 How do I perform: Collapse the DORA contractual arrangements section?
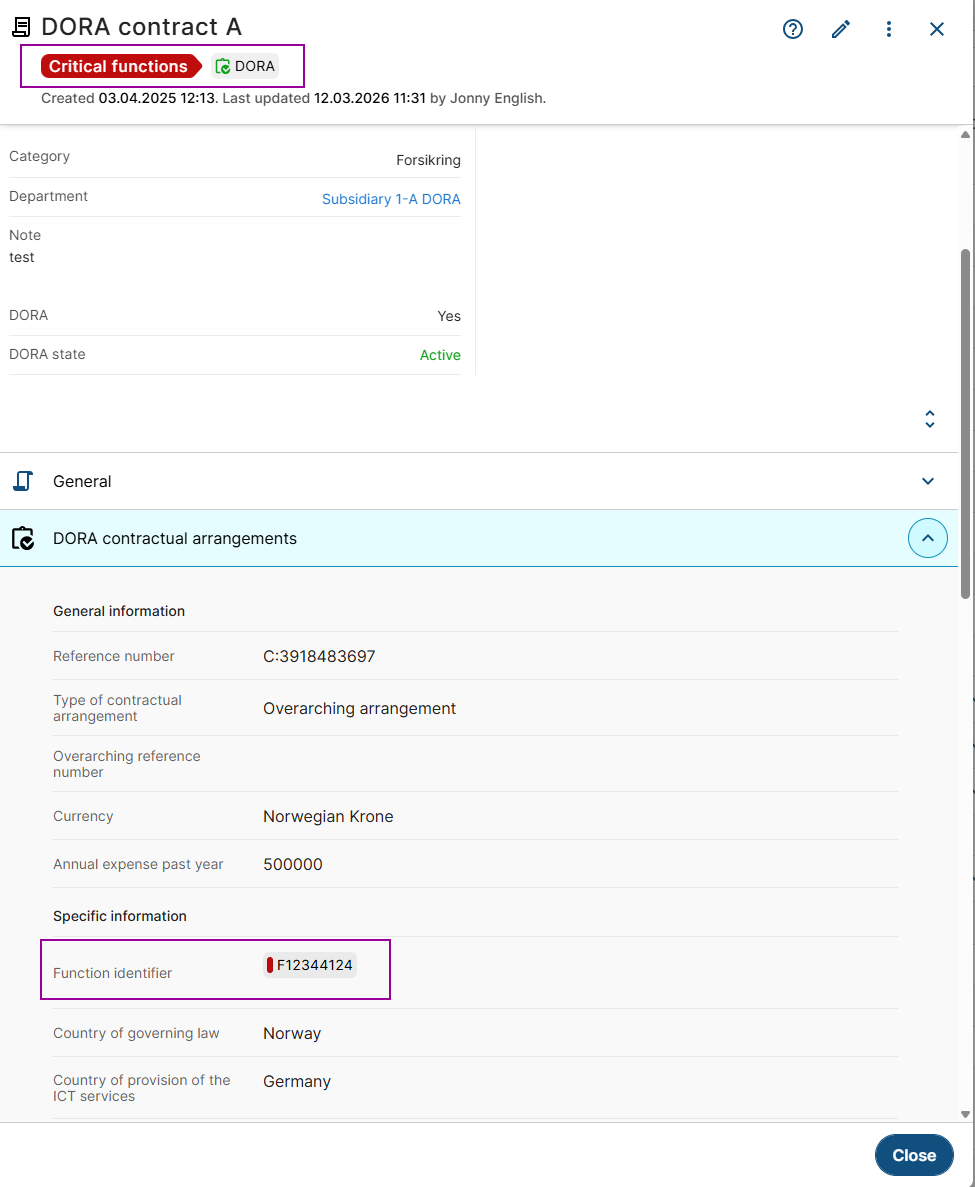click(927, 538)
